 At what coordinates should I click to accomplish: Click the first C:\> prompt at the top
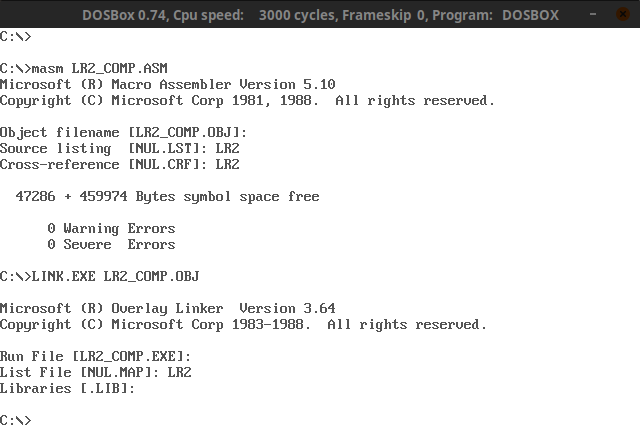click(x=16, y=37)
